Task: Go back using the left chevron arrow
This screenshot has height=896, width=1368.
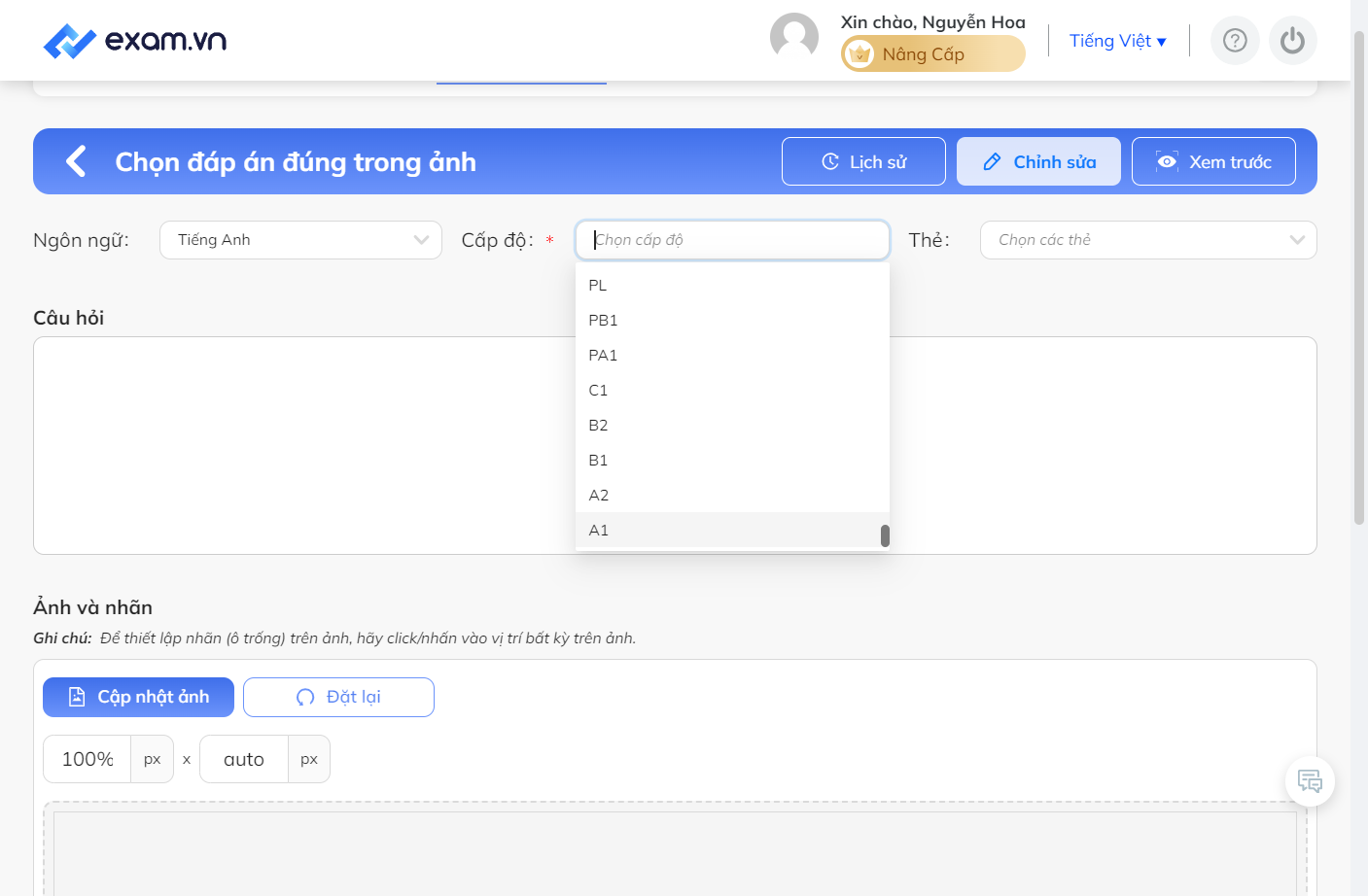Action: 76,161
